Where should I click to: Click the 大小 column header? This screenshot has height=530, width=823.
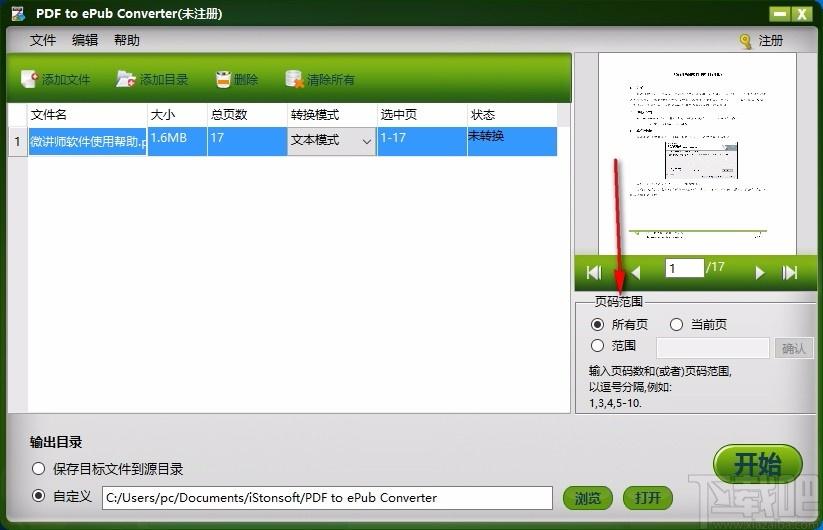(177, 115)
